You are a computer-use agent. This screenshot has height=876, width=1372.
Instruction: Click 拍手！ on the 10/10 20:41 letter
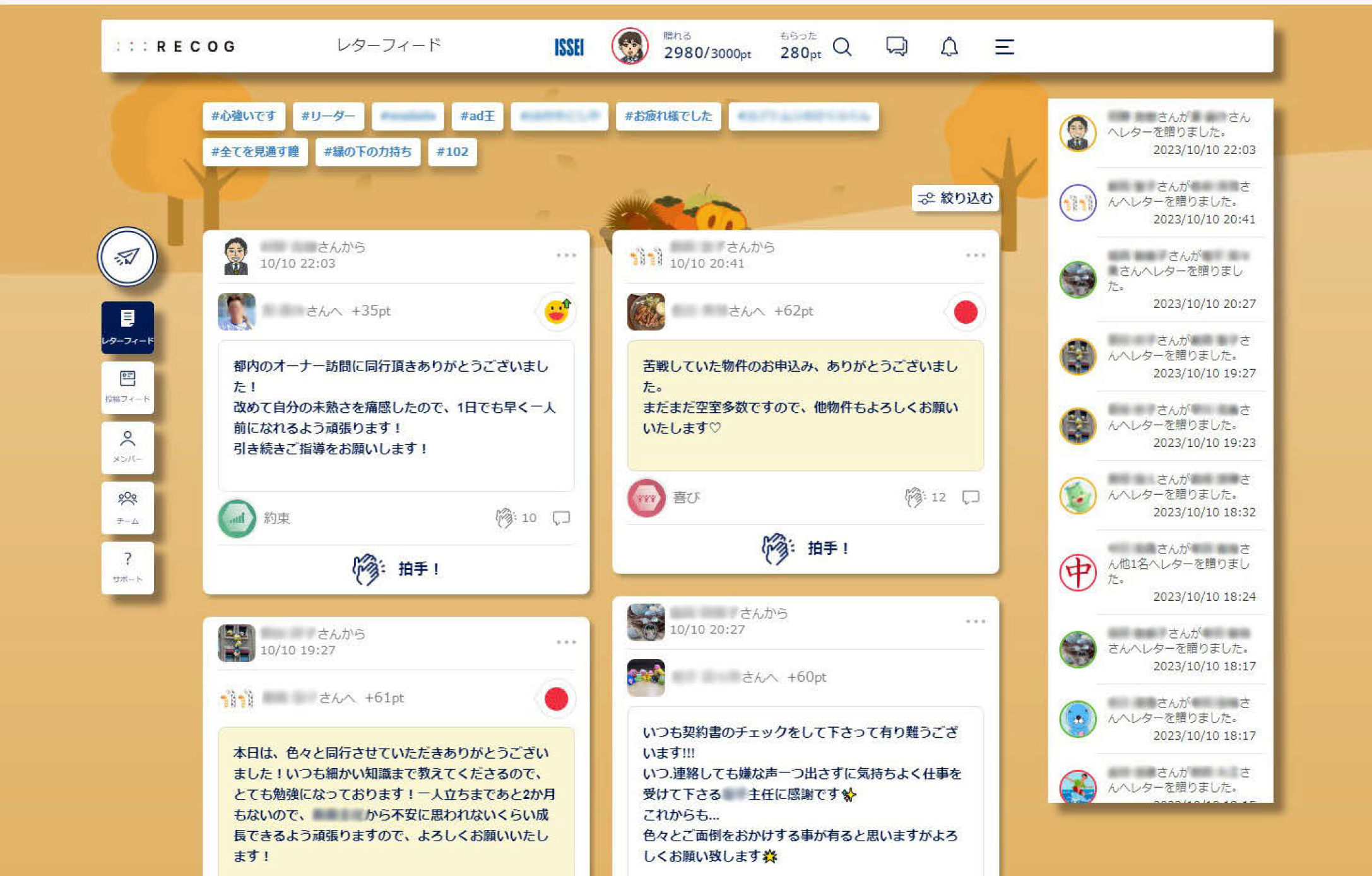(806, 548)
